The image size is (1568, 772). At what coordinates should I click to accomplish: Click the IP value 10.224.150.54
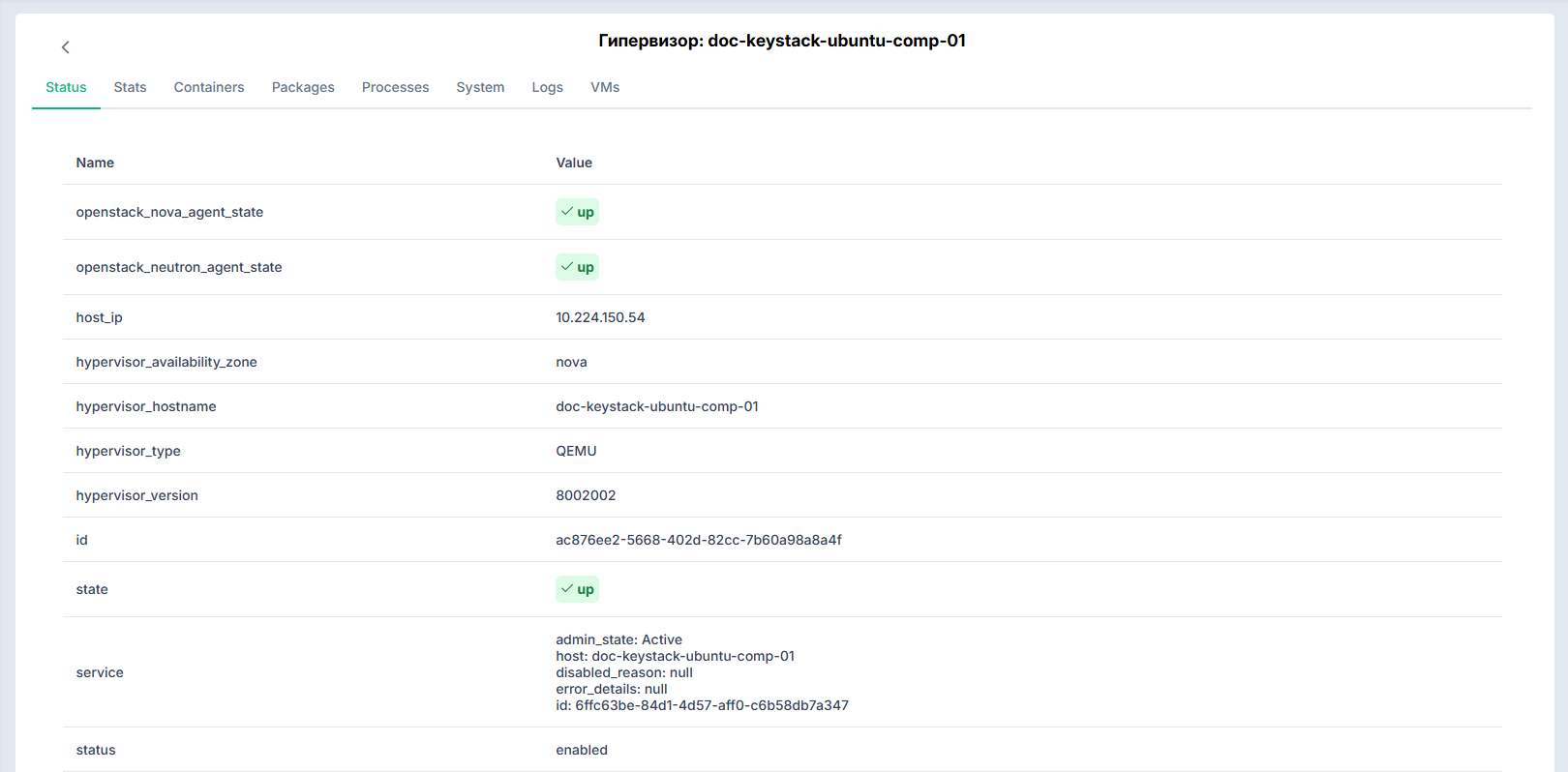coord(600,317)
